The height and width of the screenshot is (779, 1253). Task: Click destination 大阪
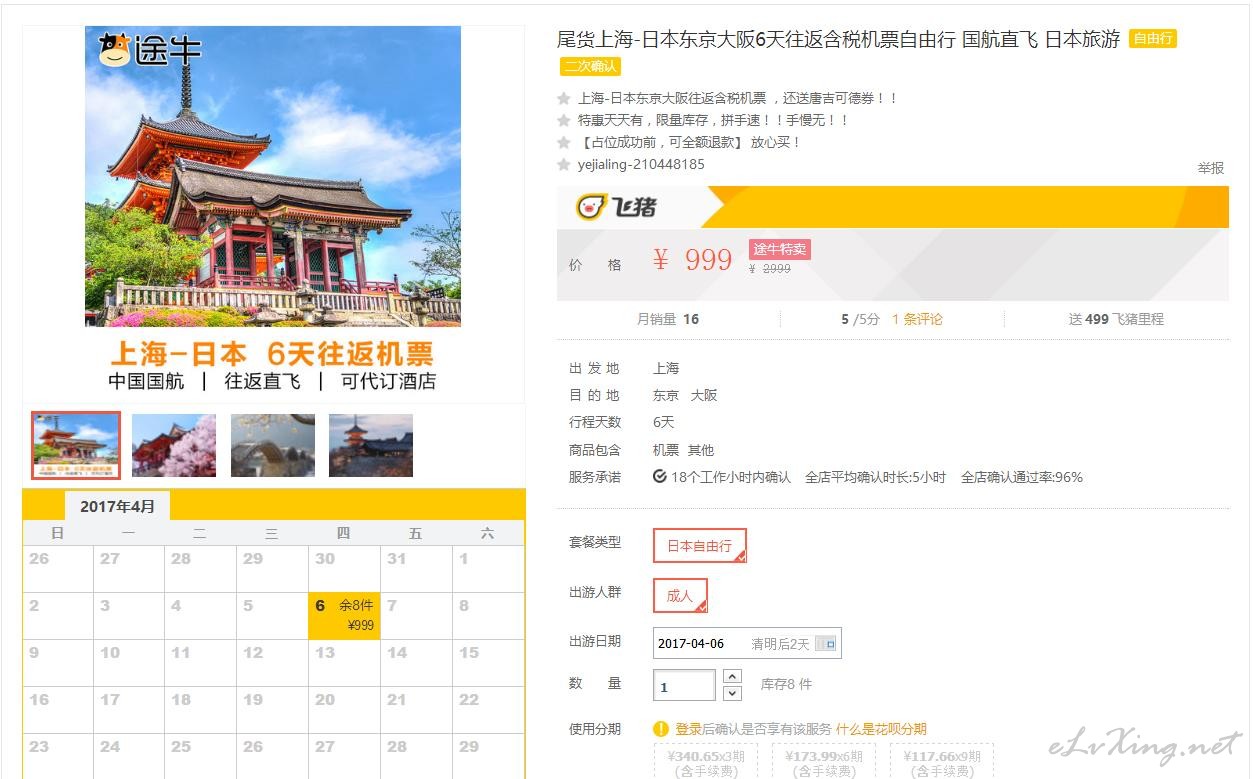tap(704, 395)
